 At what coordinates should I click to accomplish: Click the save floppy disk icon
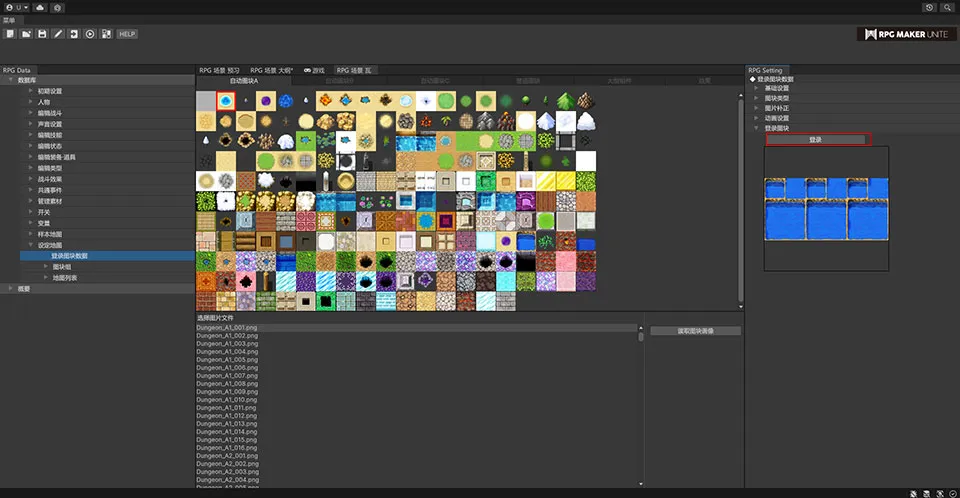point(42,34)
